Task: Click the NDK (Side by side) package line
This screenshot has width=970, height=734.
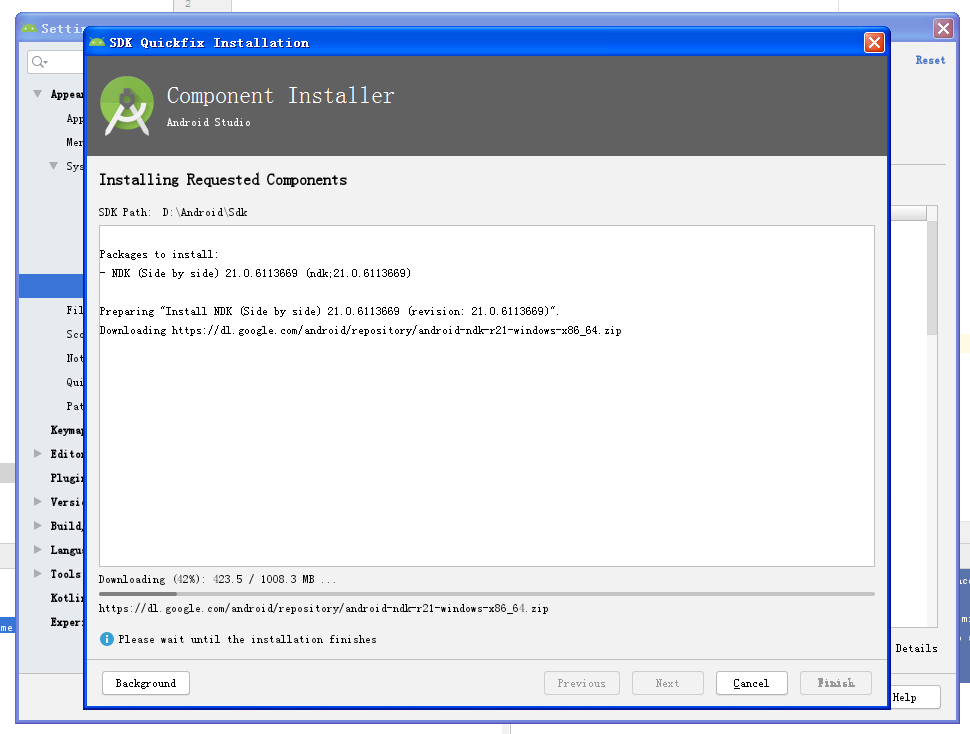Action: coord(255,273)
